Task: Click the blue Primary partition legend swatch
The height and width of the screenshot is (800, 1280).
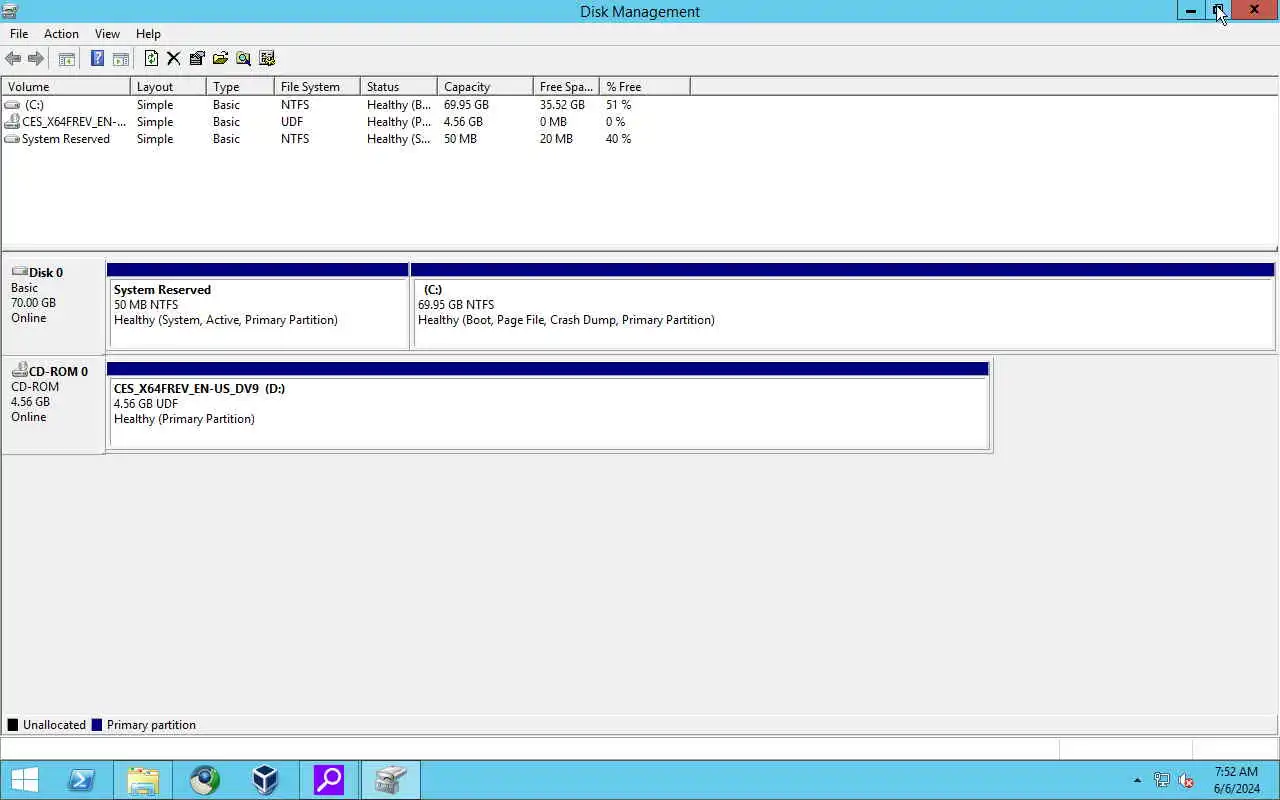Action: [97, 725]
